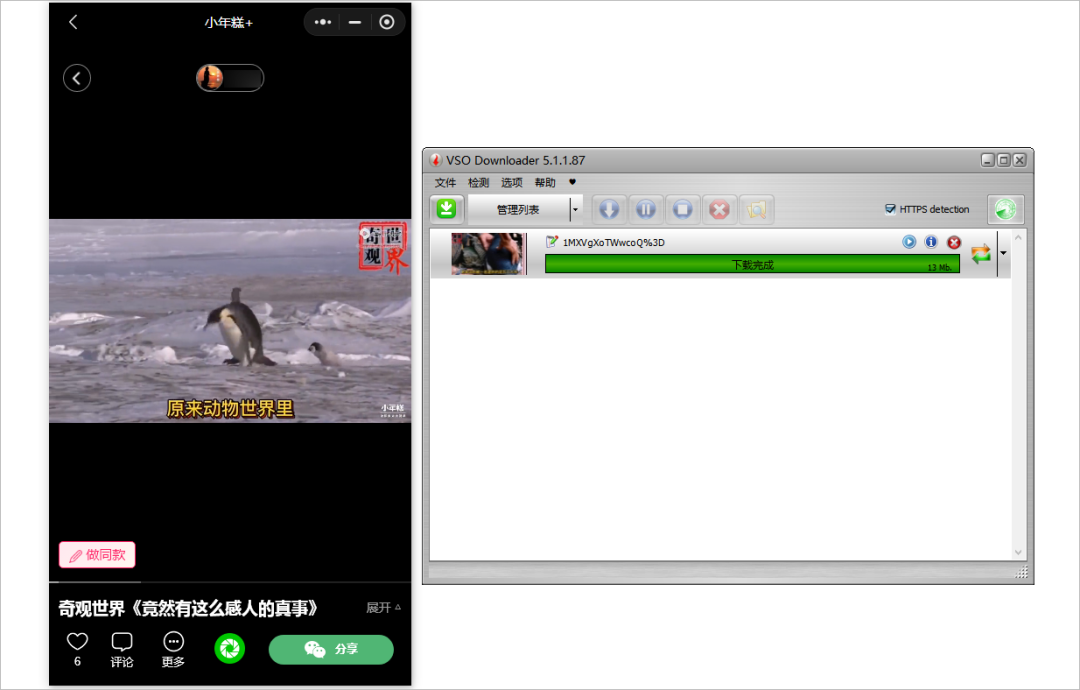
Task: Click the blue info icon on download row
Action: click(931, 242)
